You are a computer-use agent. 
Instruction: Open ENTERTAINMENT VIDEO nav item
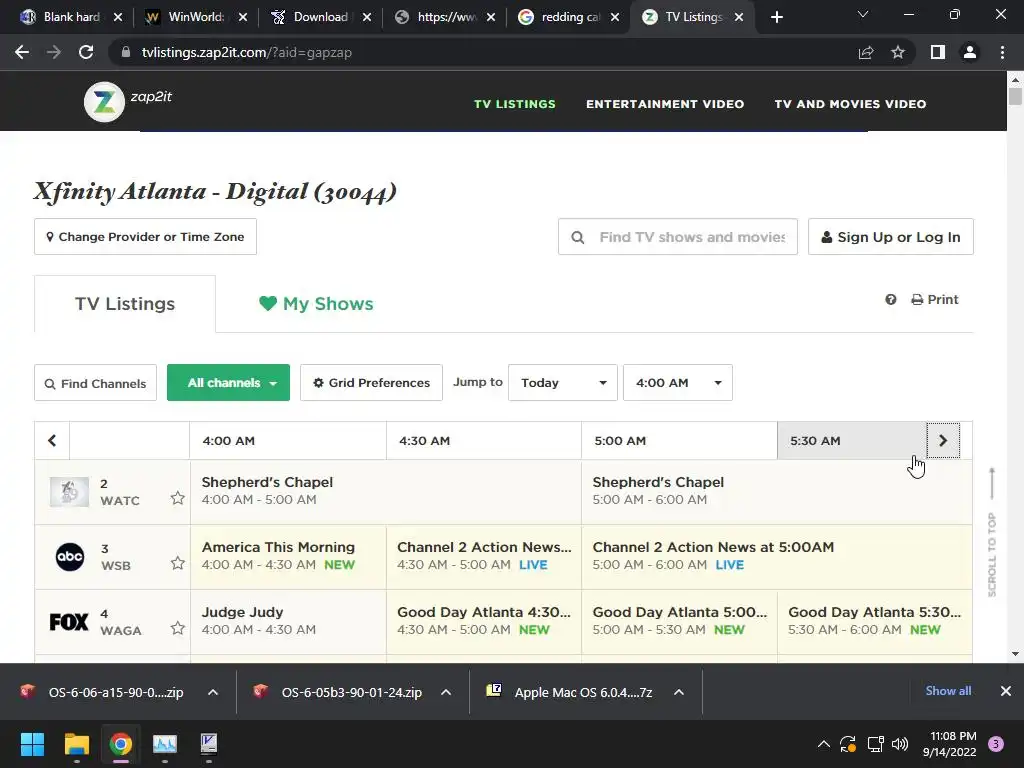pyautogui.click(x=665, y=104)
